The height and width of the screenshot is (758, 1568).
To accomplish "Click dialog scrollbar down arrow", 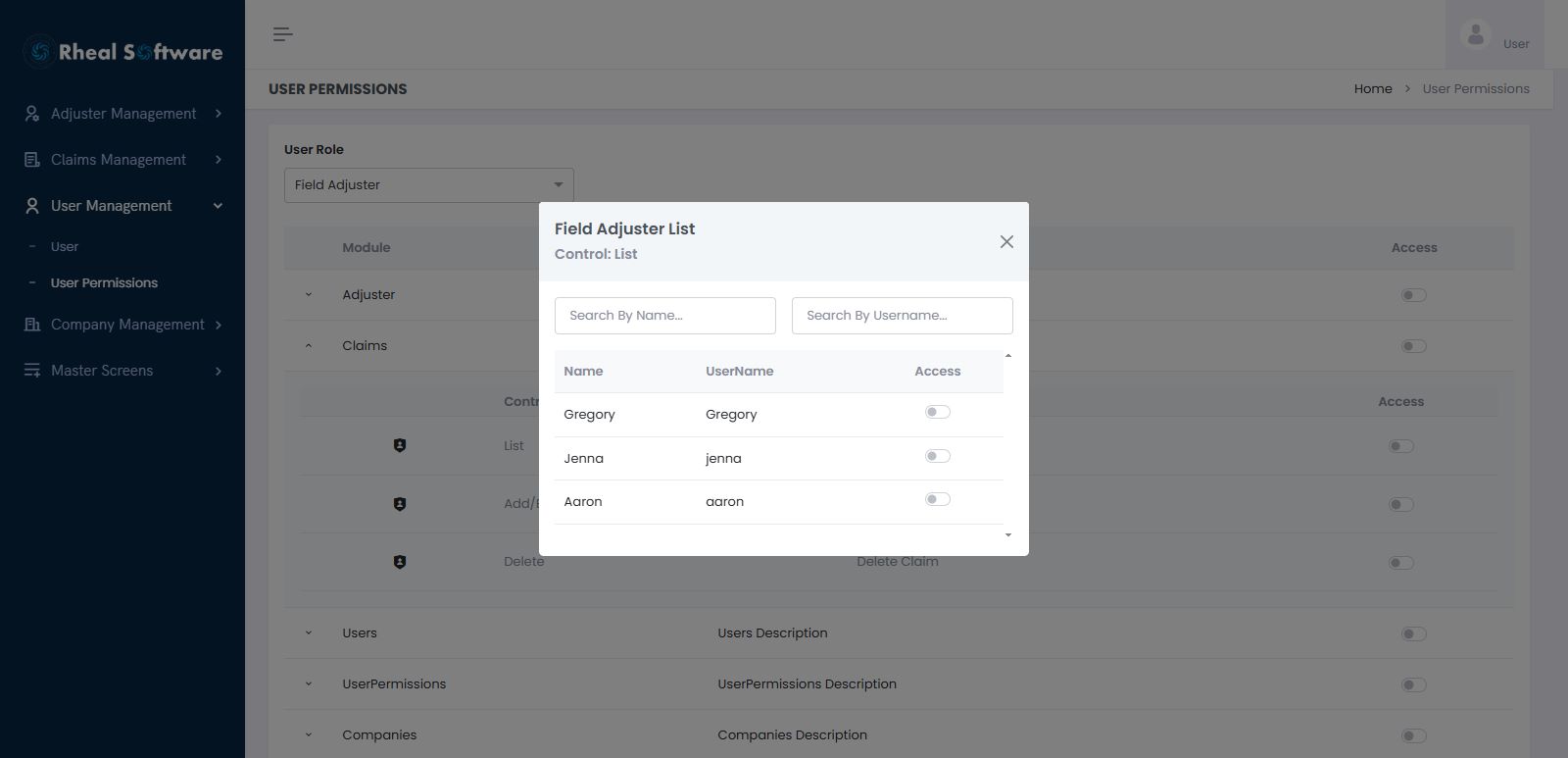I will click(x=1008, y=535).
